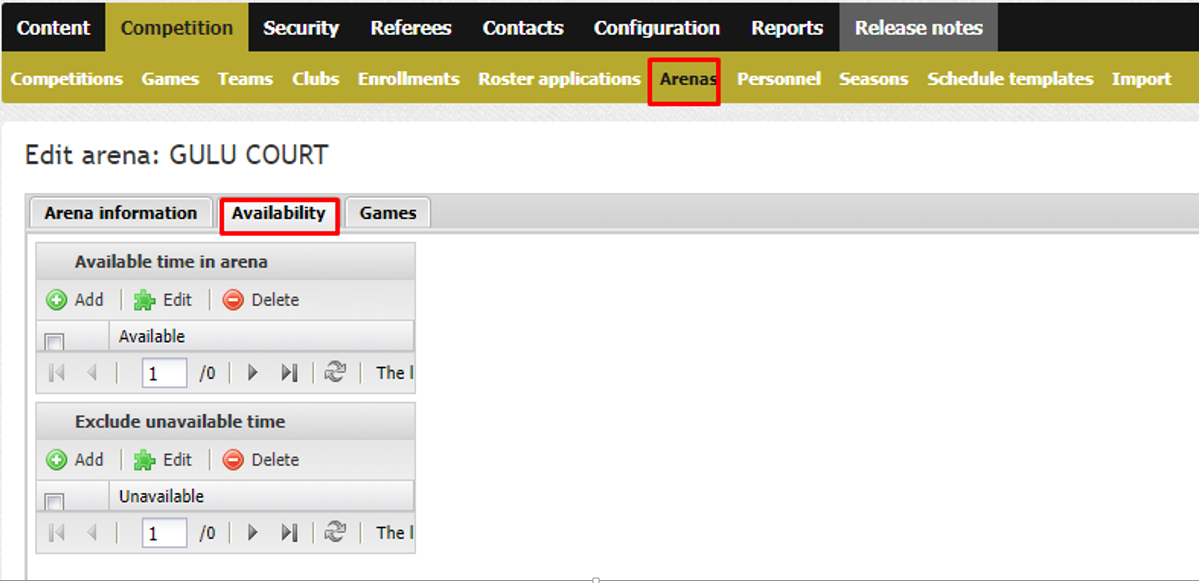Screen dimensions: 1199x583
Task: Open the Referees main menu
Action: click(x=411, y=28)
